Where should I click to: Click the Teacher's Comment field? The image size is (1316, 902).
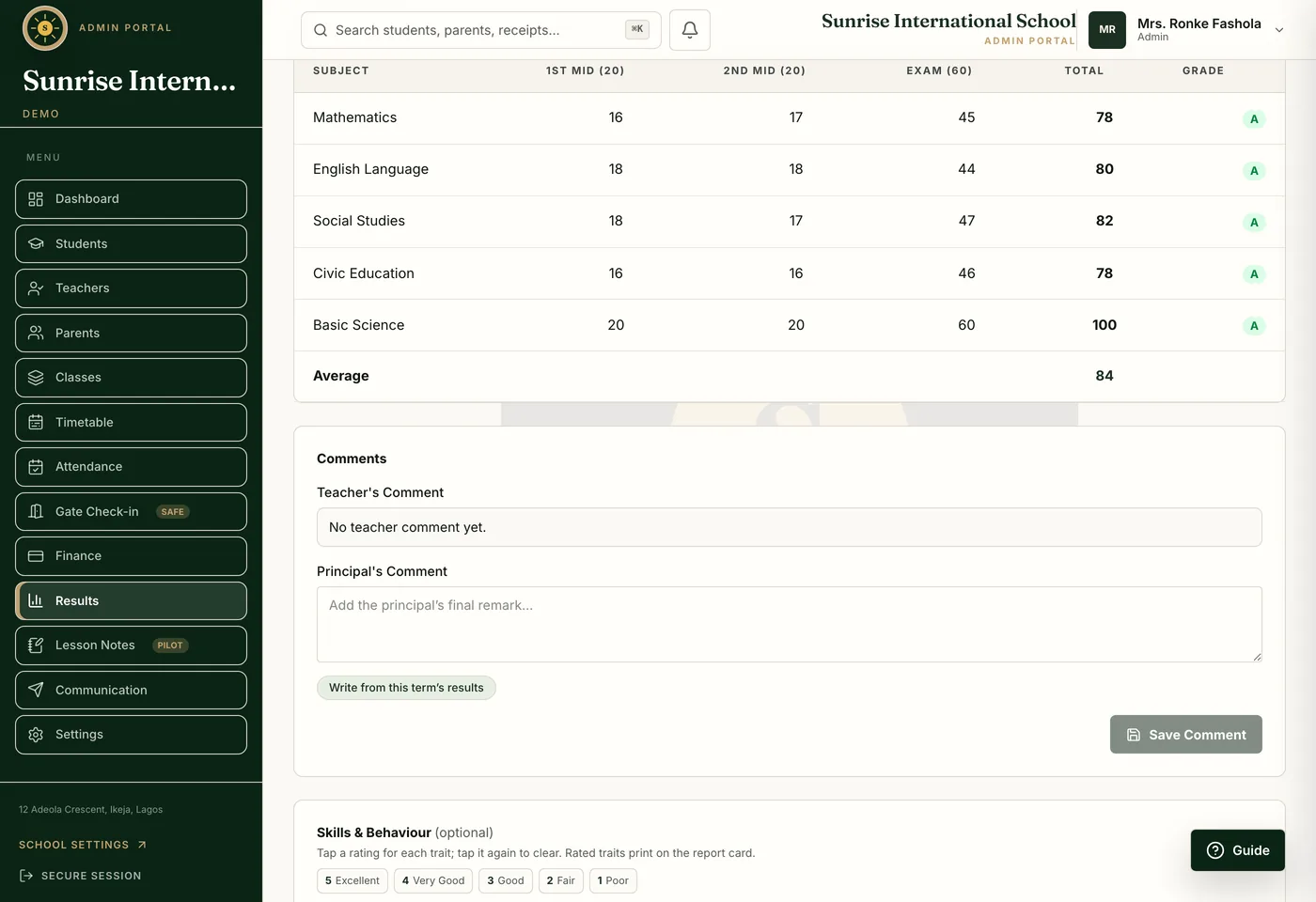(x=790, y=527)
